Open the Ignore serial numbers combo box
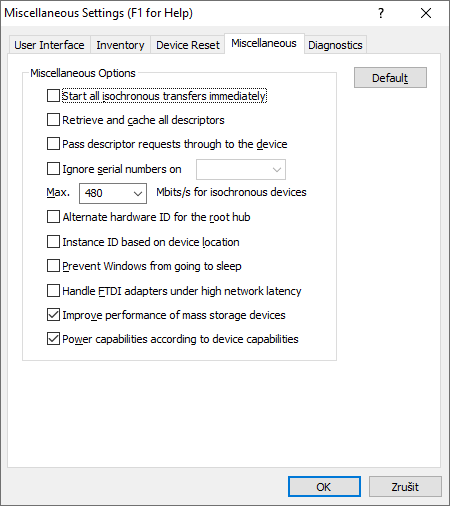This screenshot has height=506, width=450. (x=241, y=169)
